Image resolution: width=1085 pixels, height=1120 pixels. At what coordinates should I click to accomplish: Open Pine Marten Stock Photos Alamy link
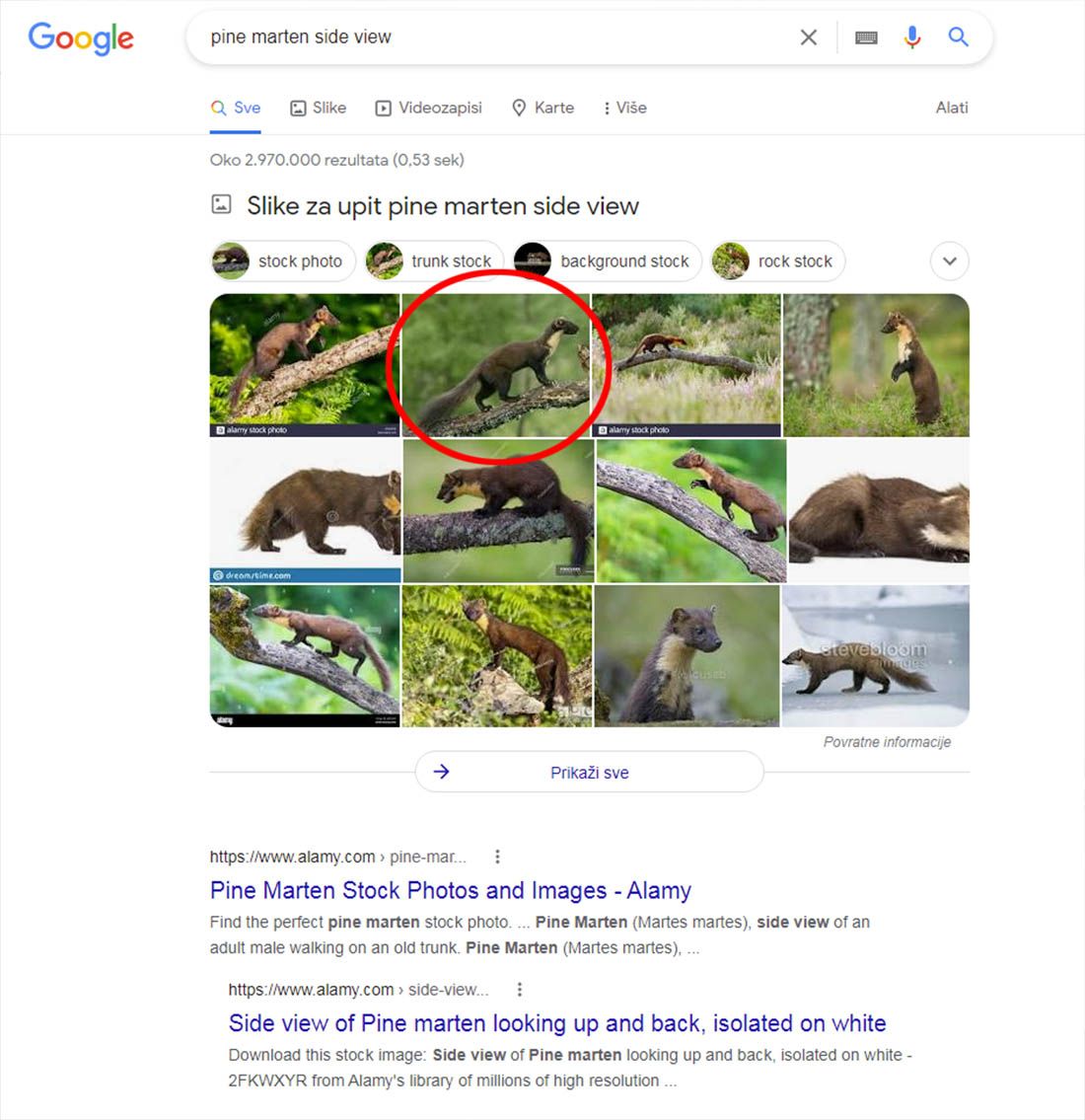coord(451,891)
